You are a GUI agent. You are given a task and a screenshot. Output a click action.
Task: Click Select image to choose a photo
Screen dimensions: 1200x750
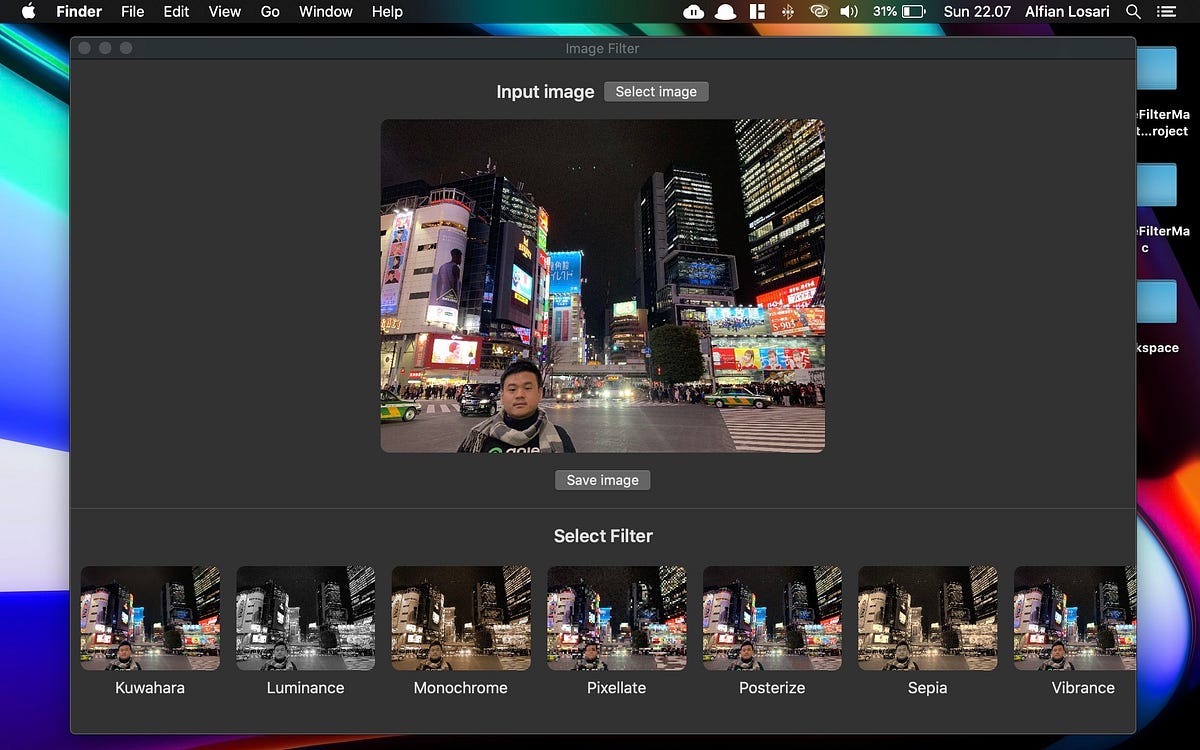tap(656, 91)
